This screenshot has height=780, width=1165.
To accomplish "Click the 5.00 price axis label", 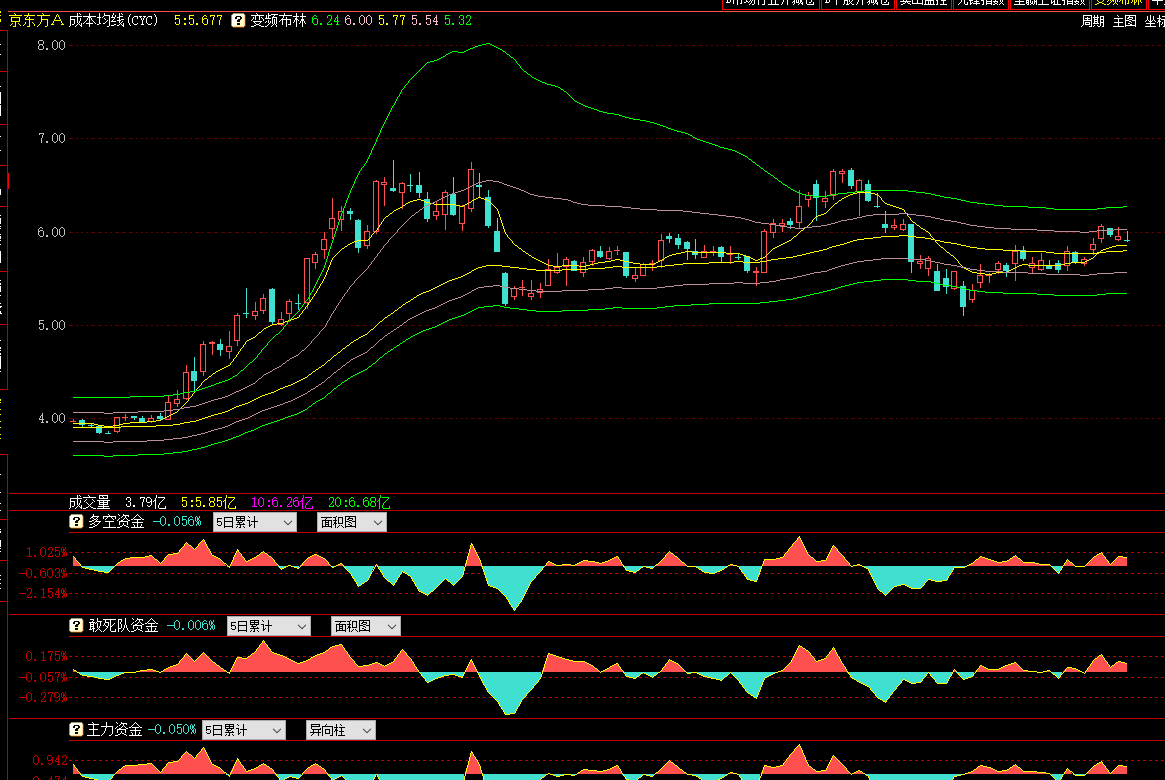I will 51,325.
